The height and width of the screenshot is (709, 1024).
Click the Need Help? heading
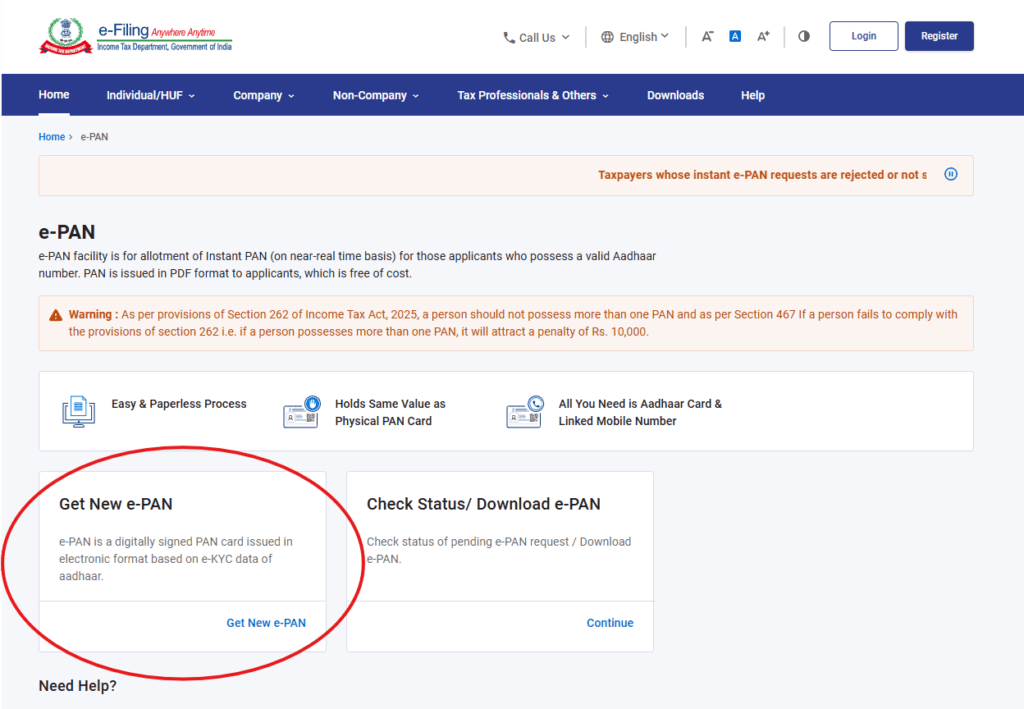tap(78, 685)
